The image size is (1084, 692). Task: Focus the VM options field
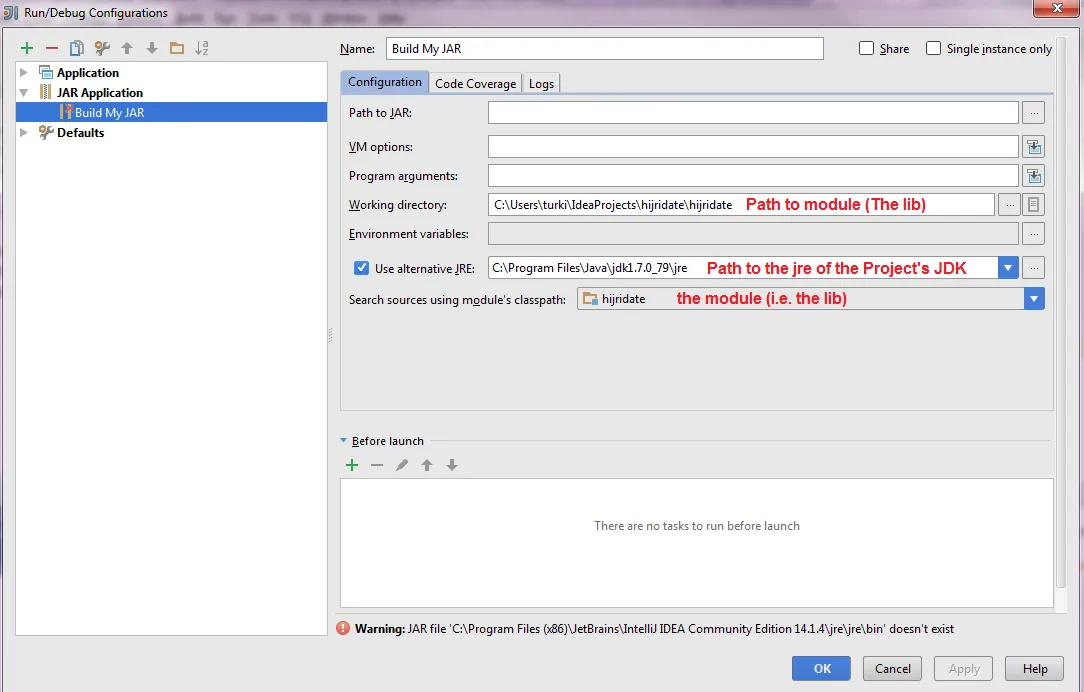[754, 147]
